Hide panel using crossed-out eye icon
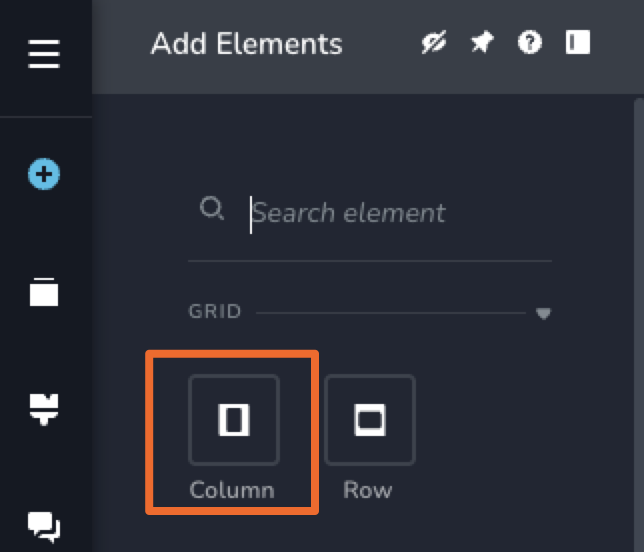Viewport: 644px width, 552px height. (434, 43)
